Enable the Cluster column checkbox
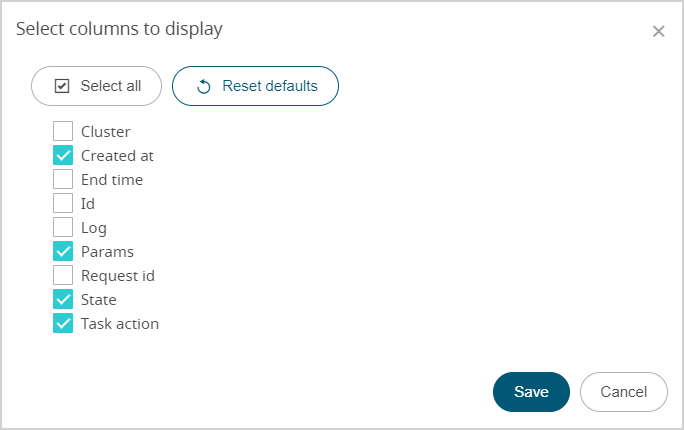This screenshot has height=430, width=684. 63,131
